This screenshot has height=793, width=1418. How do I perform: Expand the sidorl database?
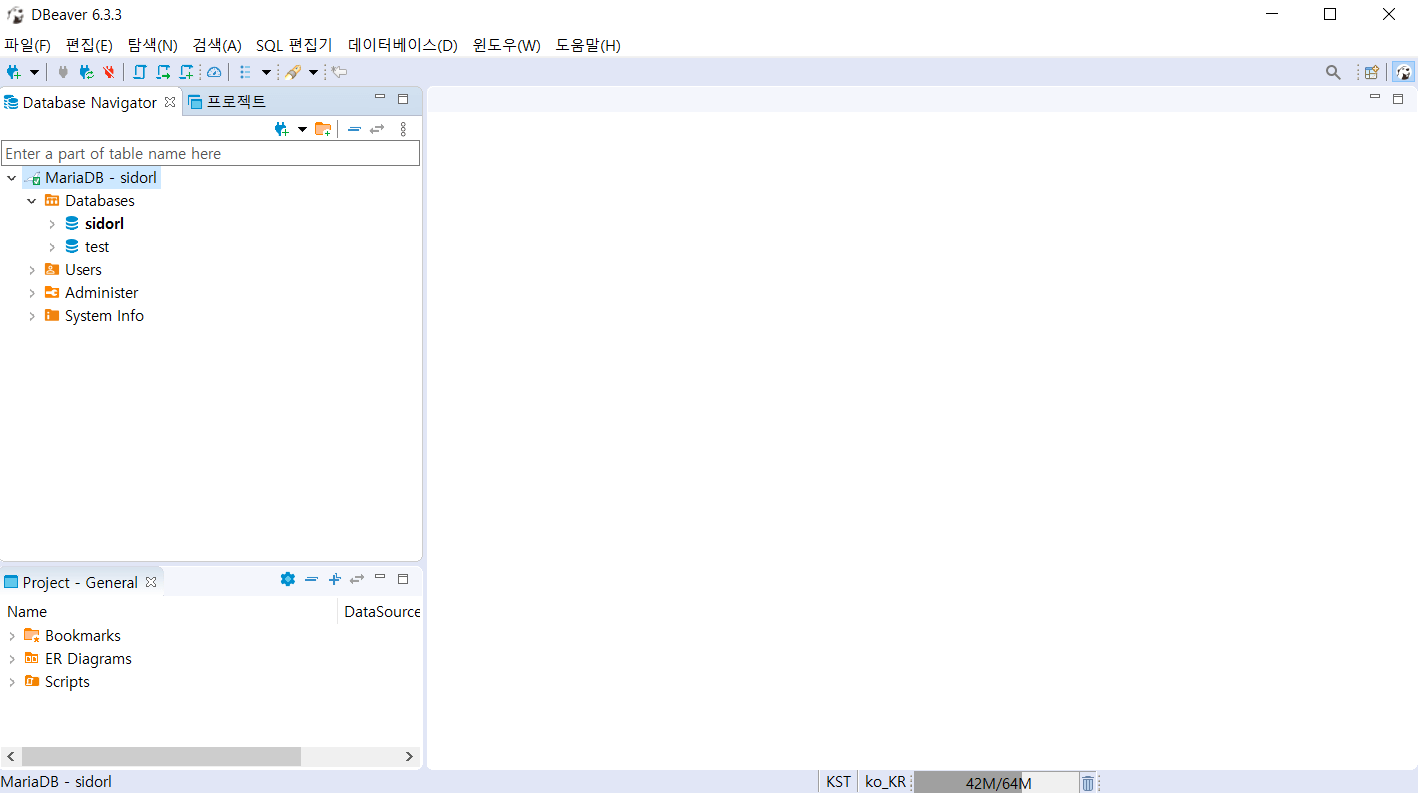(52, 224)
